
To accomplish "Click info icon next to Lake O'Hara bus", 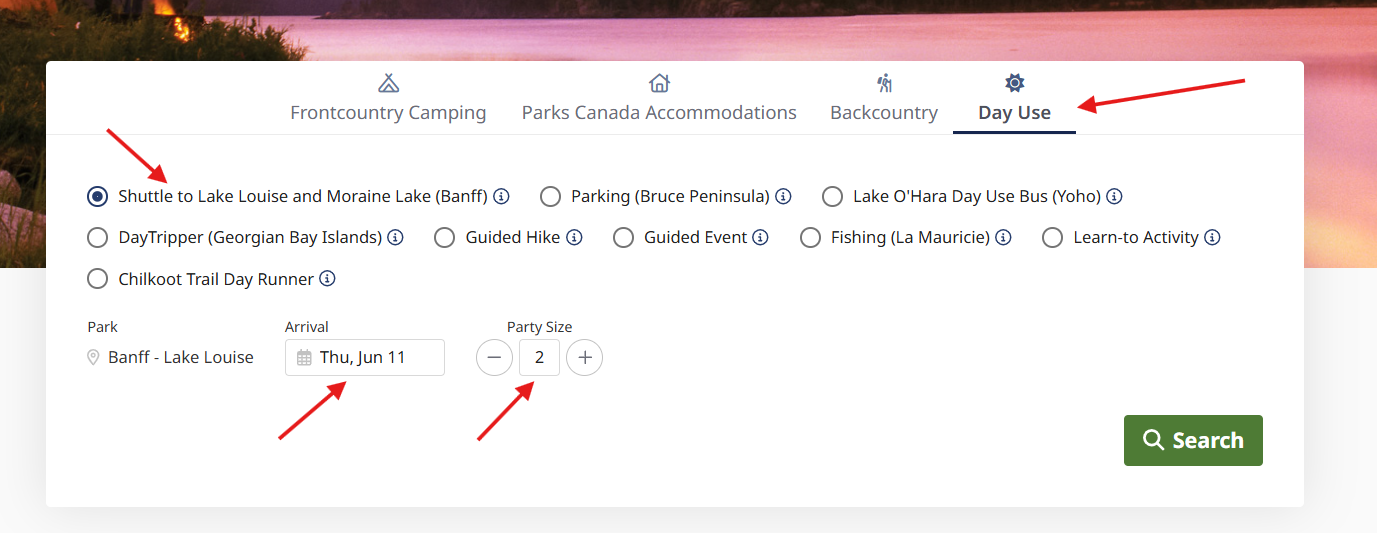I will pyautogui.click(x=1114, y=197).
